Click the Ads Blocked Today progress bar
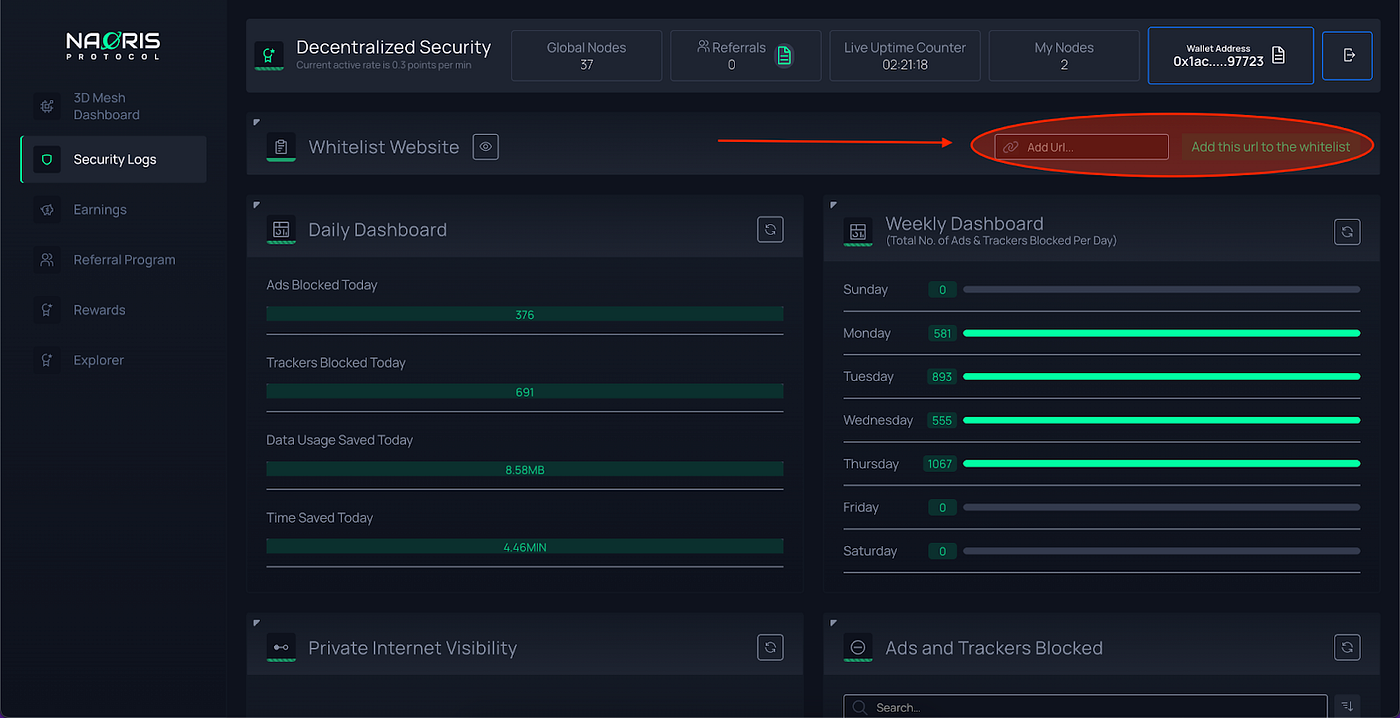Screen dimensions: 1400x718 point(525,314)
